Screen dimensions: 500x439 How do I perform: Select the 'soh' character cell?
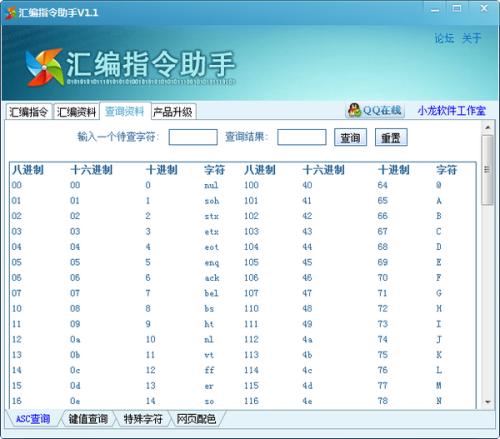coord(212,201)
